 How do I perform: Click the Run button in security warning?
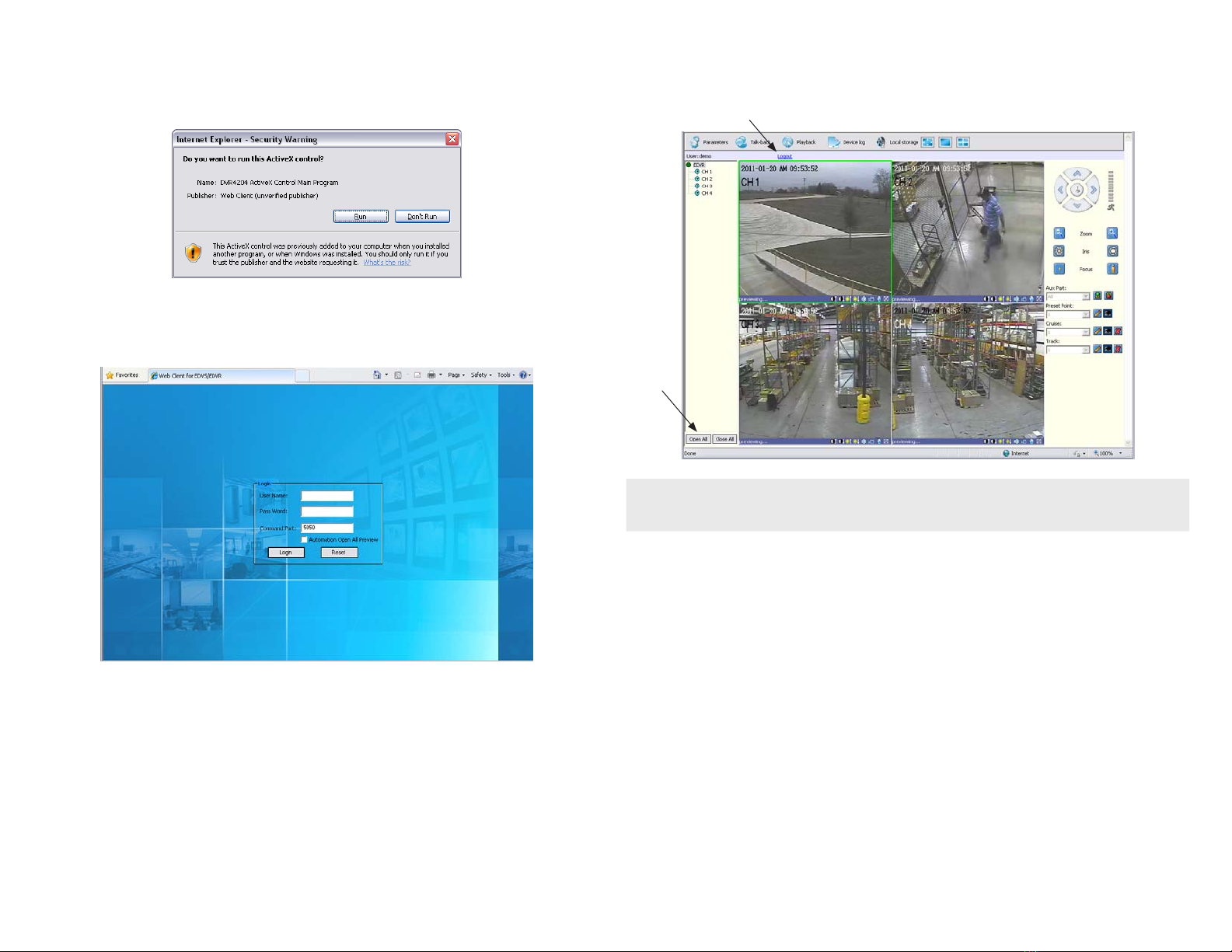pyautogui.click(x=361, y=217)
